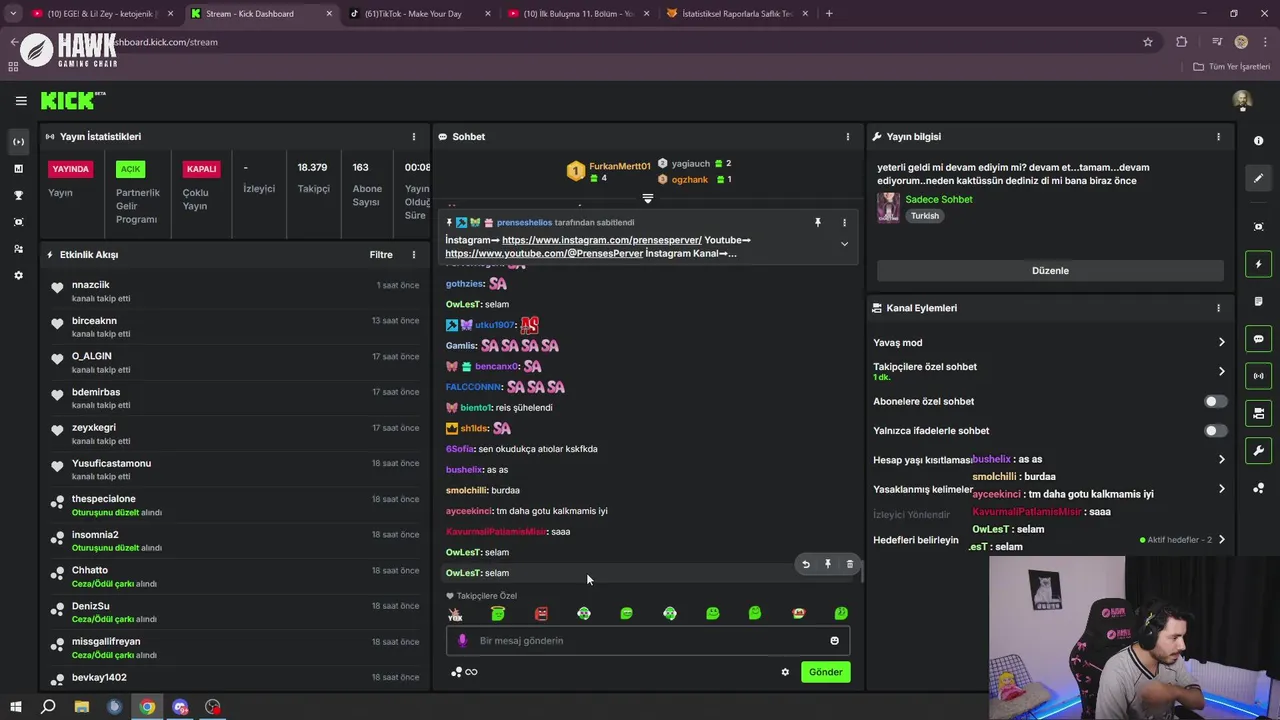Bookmark this page with star icon
Viewport: 1280px width, 720px height.
tap(1148, 42)
